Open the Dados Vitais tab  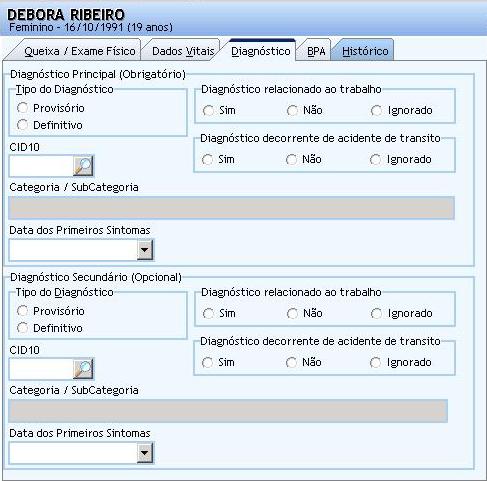point(183,51)
